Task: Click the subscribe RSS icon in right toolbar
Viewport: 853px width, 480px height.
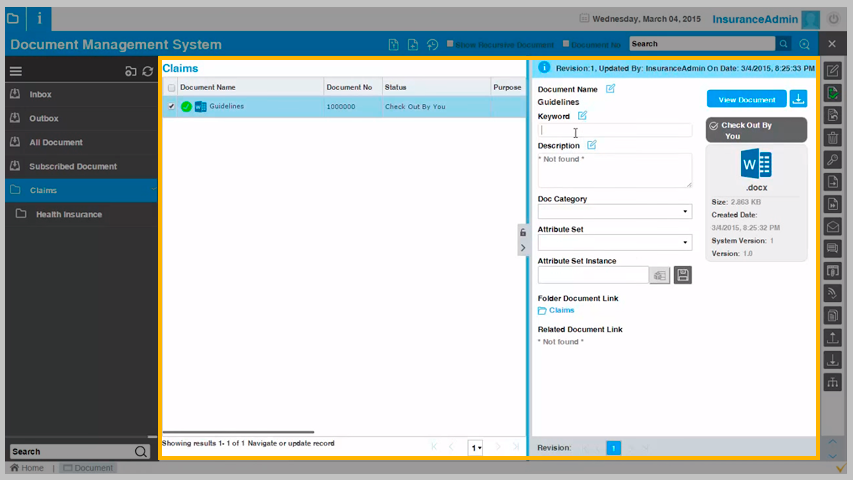Action: click(833, 293)
